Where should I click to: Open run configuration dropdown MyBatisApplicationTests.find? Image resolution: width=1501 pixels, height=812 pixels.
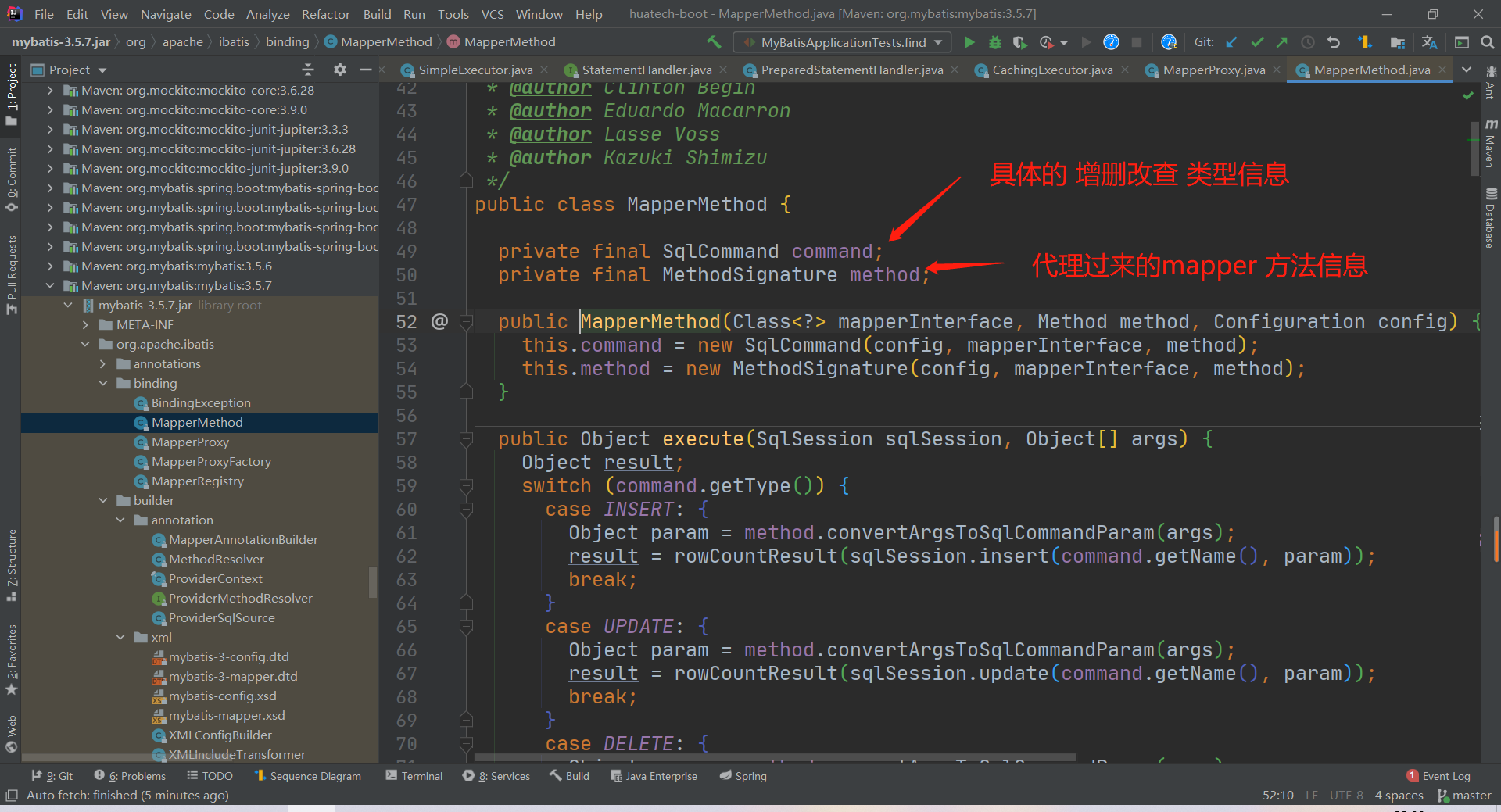click(x=842, y=42)
